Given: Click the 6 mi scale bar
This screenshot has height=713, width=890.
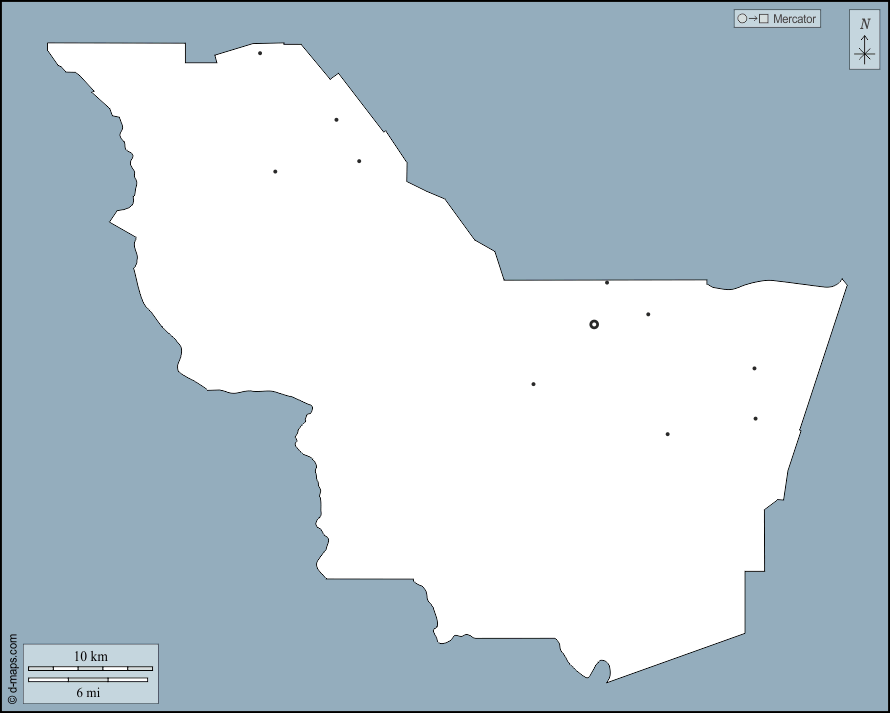Looking at the screenshot, I should [x=88, y=680].
